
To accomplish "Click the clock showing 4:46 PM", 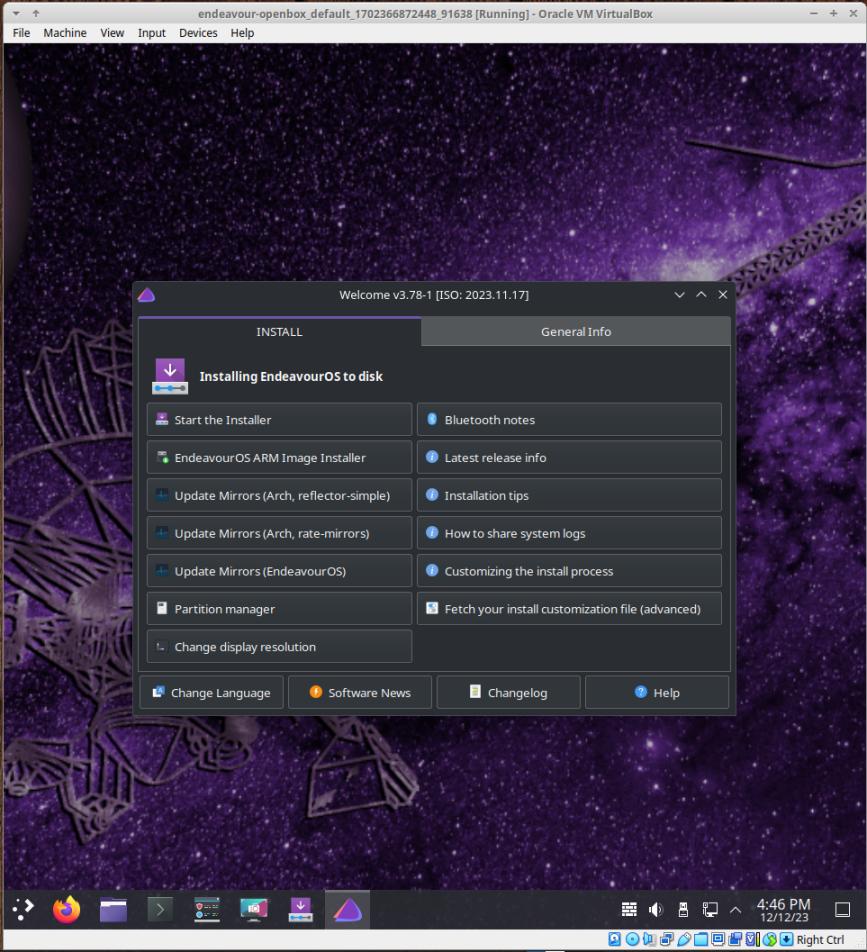I will point(783,910).
